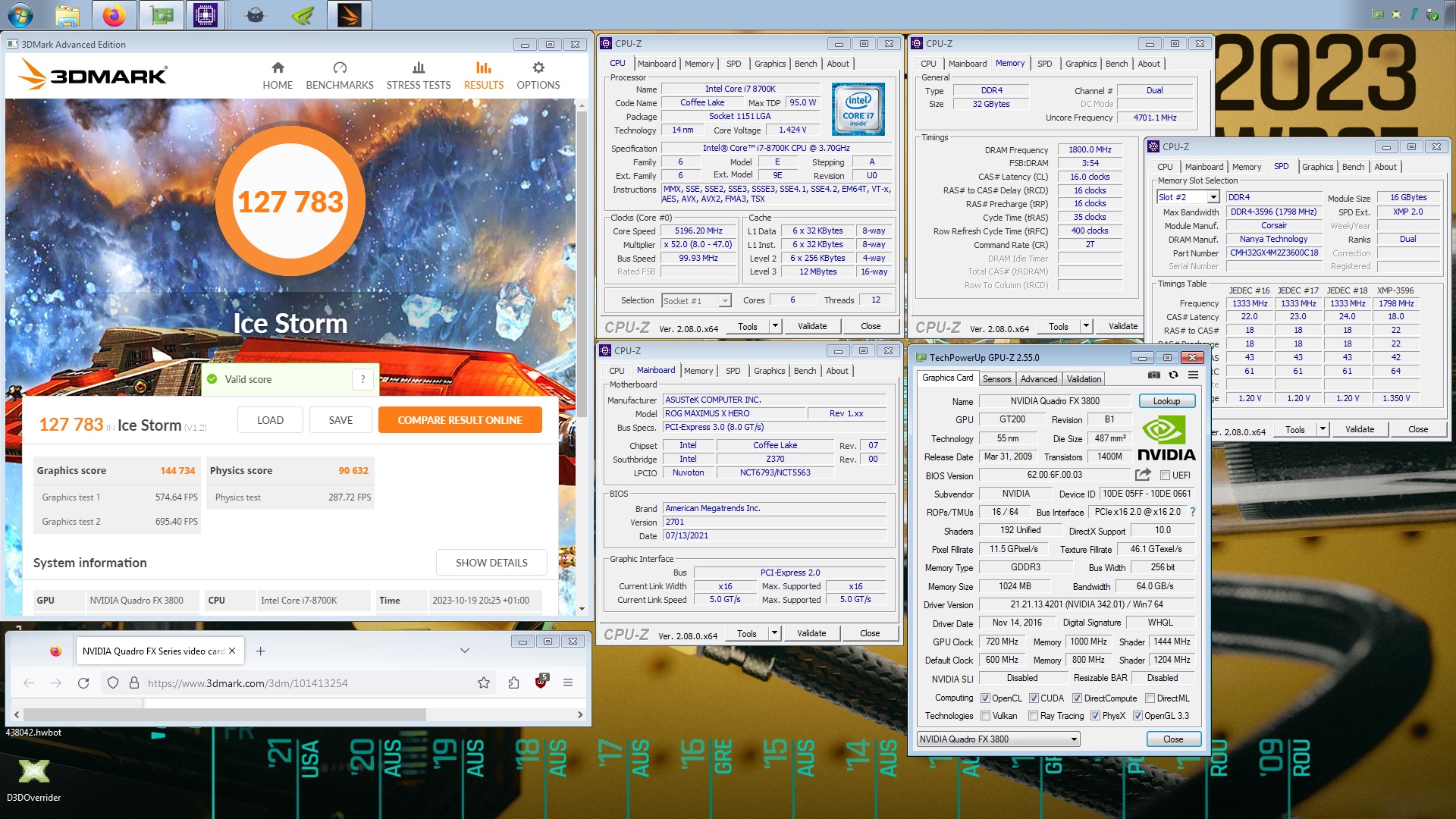Open File Explorer from the taskbar

(x=67, y=14)
